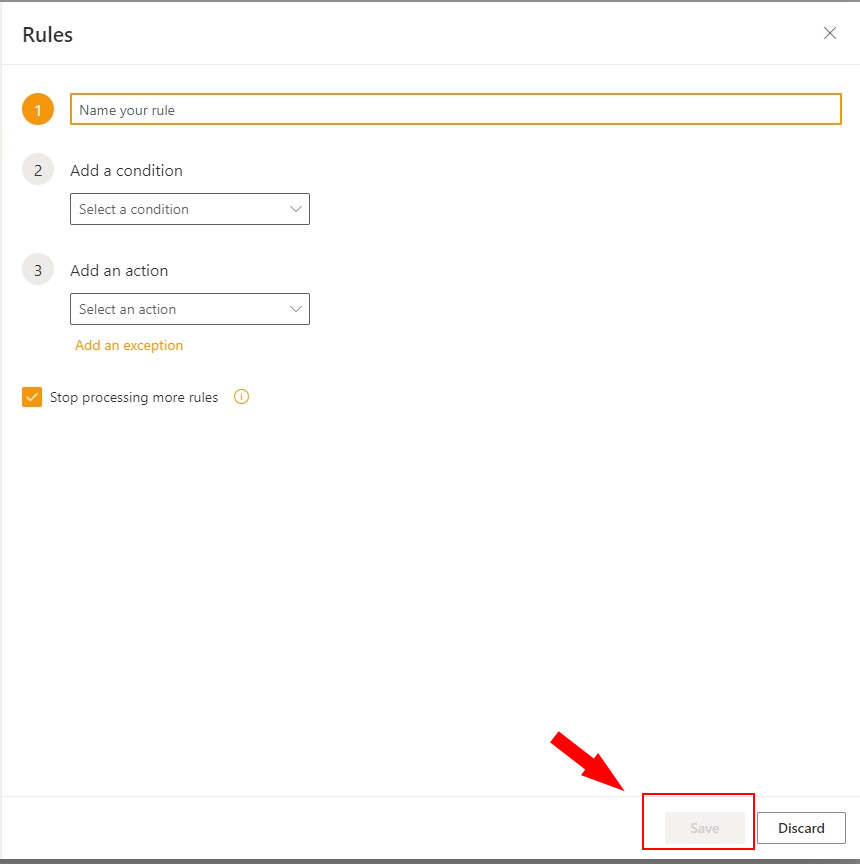Click the Add a condition heading
Viewport: 860px width, 864px height.
[x=126, y=170]
